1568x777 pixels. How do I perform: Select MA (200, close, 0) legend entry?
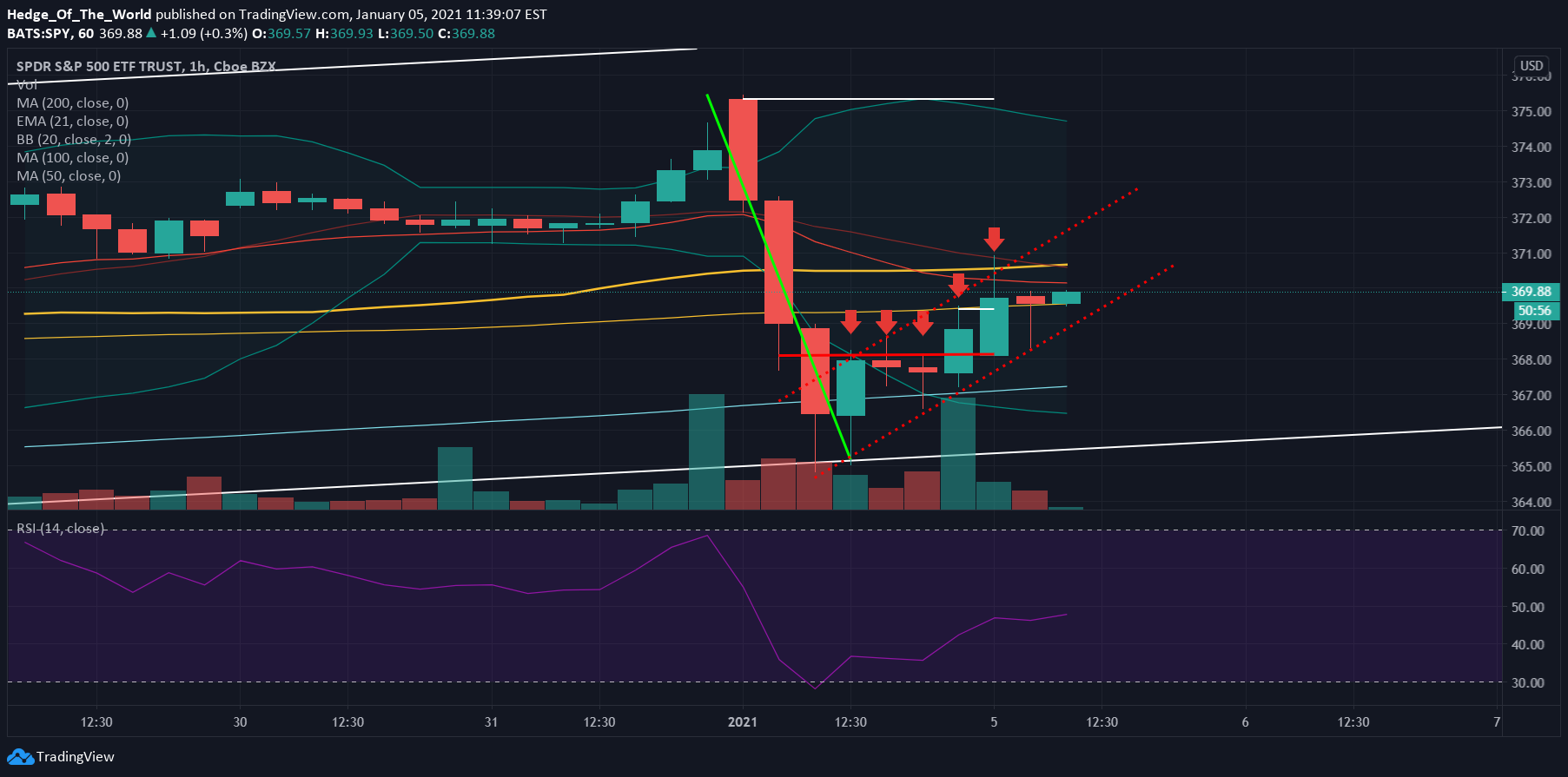tap(73, 103)
